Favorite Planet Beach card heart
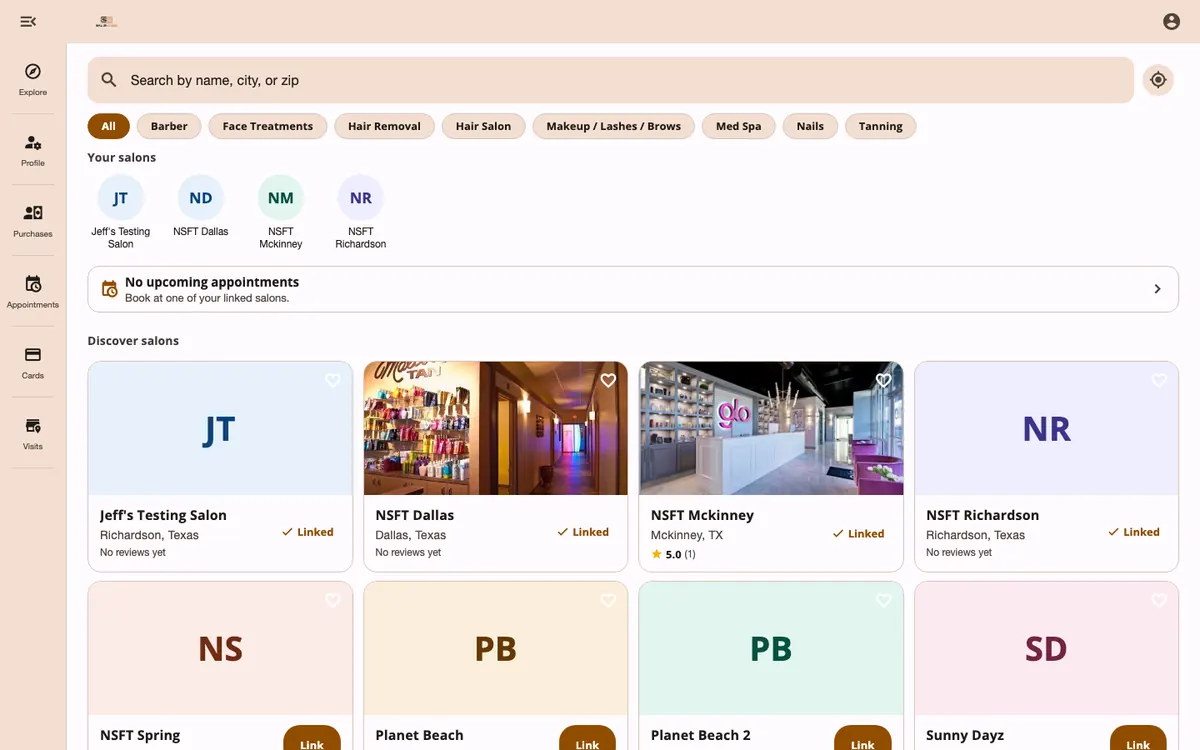Screen dimensions: 1200x750 click(x=608, y=600)
